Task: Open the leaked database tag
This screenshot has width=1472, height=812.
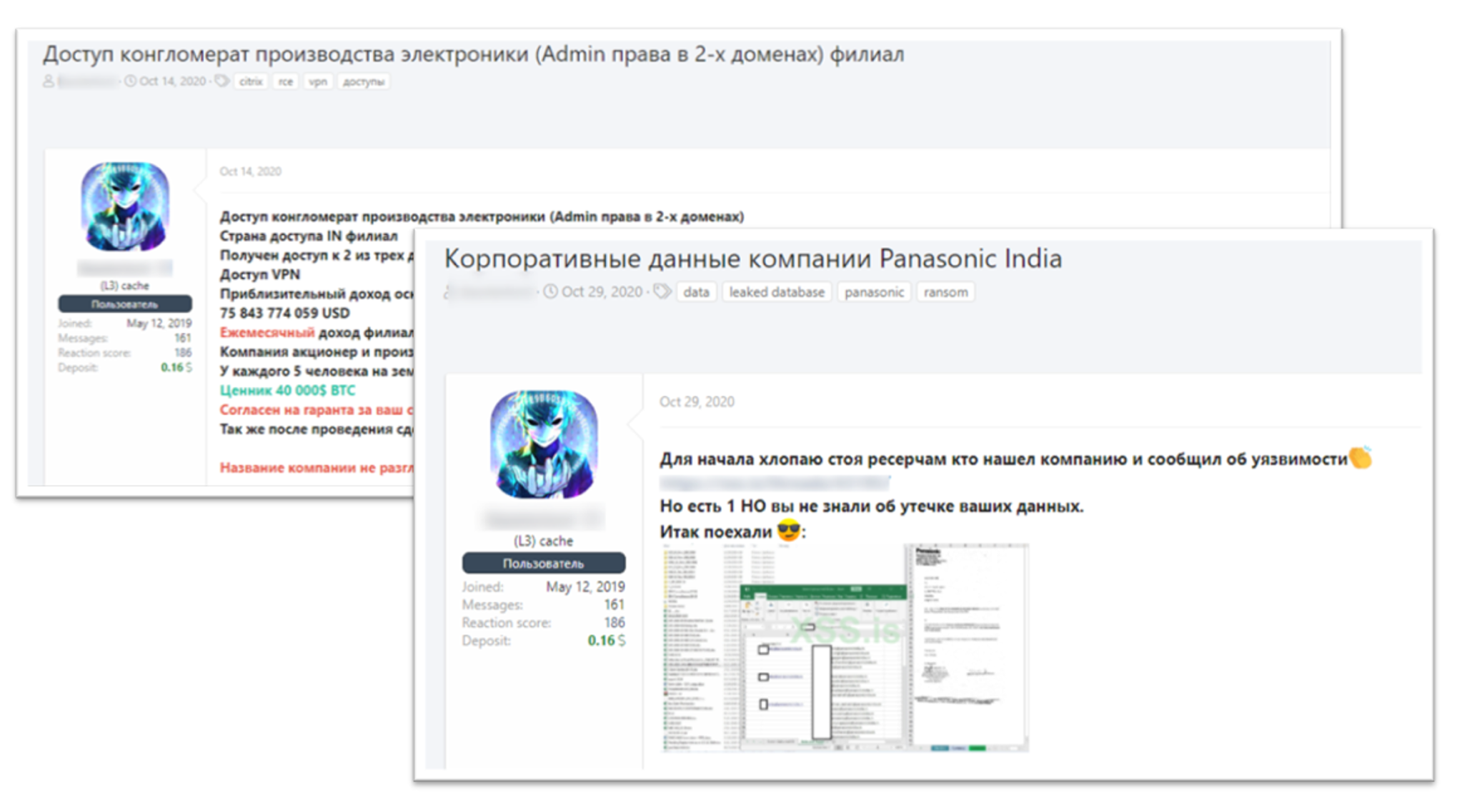Action: coord(777,292)
